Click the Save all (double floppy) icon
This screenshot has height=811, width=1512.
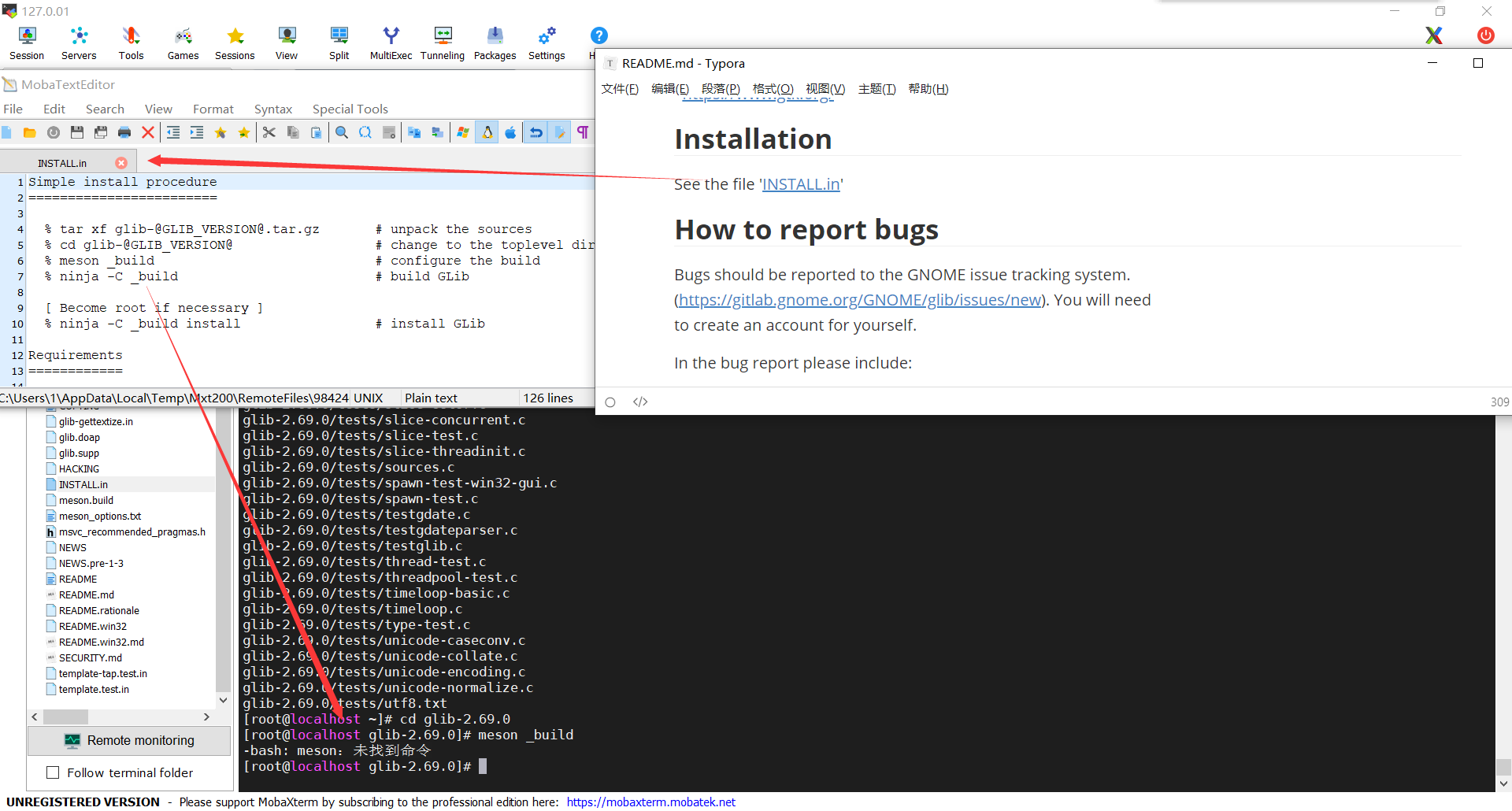coord(100,132)
